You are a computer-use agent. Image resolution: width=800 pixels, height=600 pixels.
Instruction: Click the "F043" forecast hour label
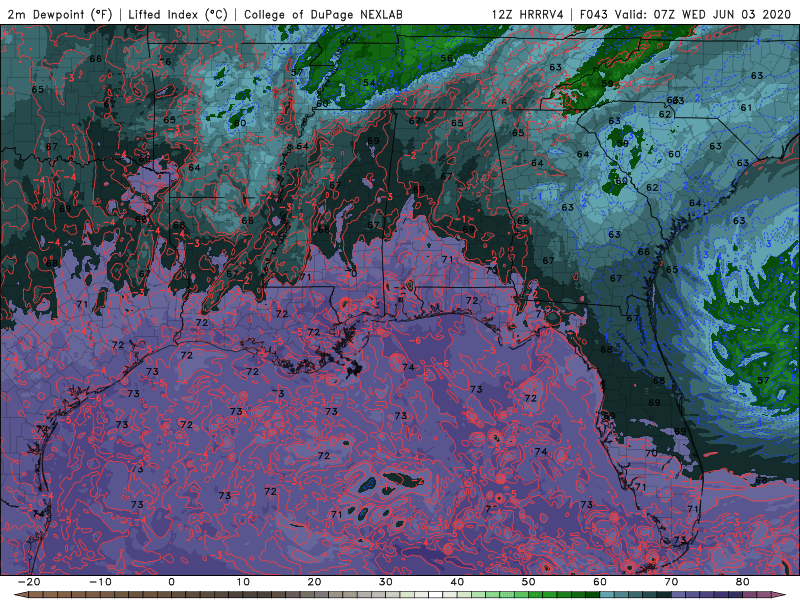pos(594,15)
